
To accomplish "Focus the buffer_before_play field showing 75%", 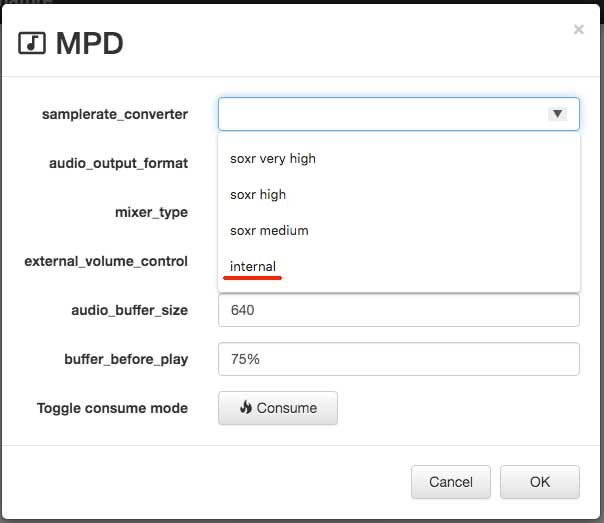I will (x=399, y=359).
